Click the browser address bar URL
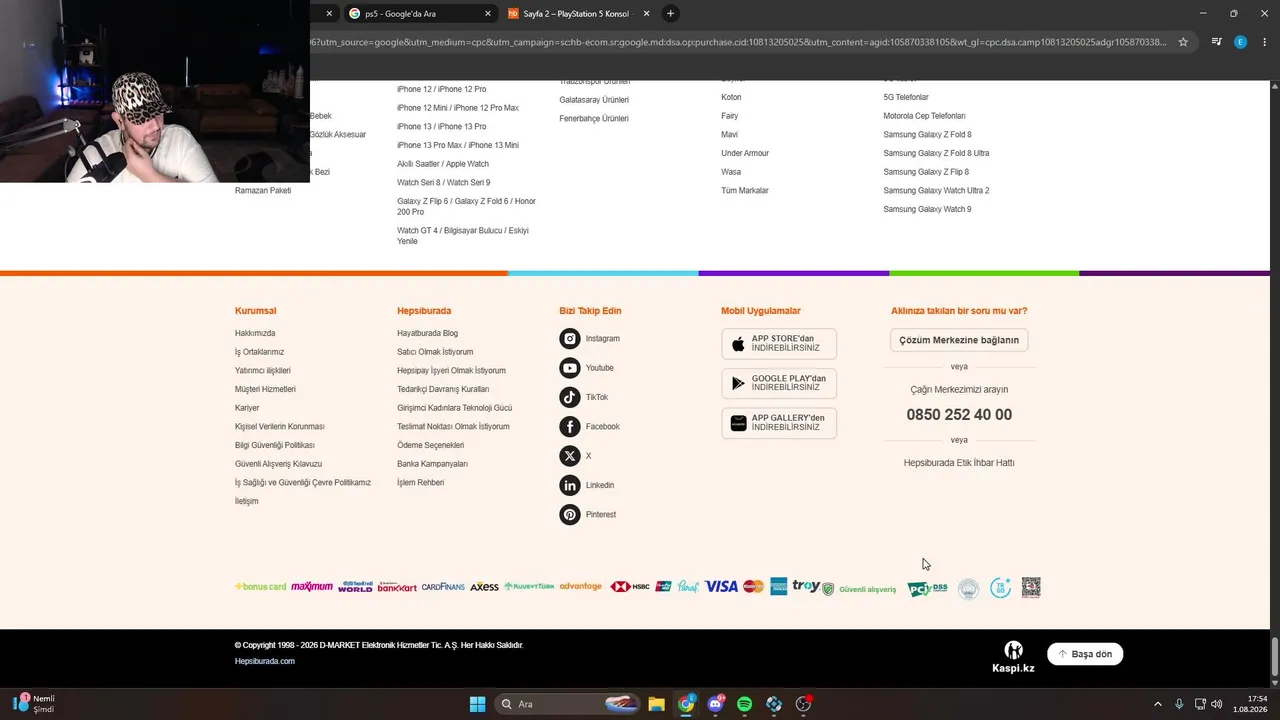The width and height of the screenshot is (1280, 720). [740, 42]
